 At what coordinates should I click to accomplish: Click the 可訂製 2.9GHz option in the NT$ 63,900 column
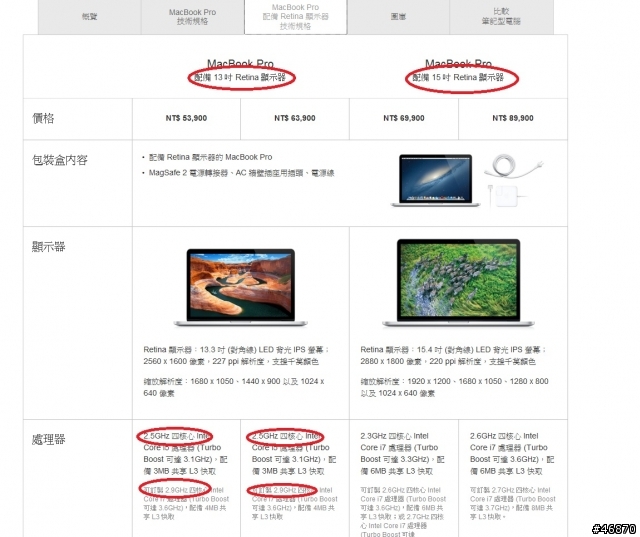tap(294, 503)
